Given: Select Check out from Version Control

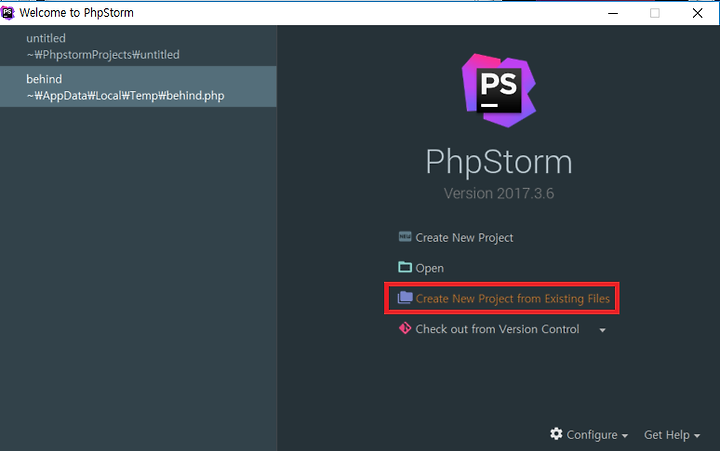Looking at the screenshot, I should point(497,329).
